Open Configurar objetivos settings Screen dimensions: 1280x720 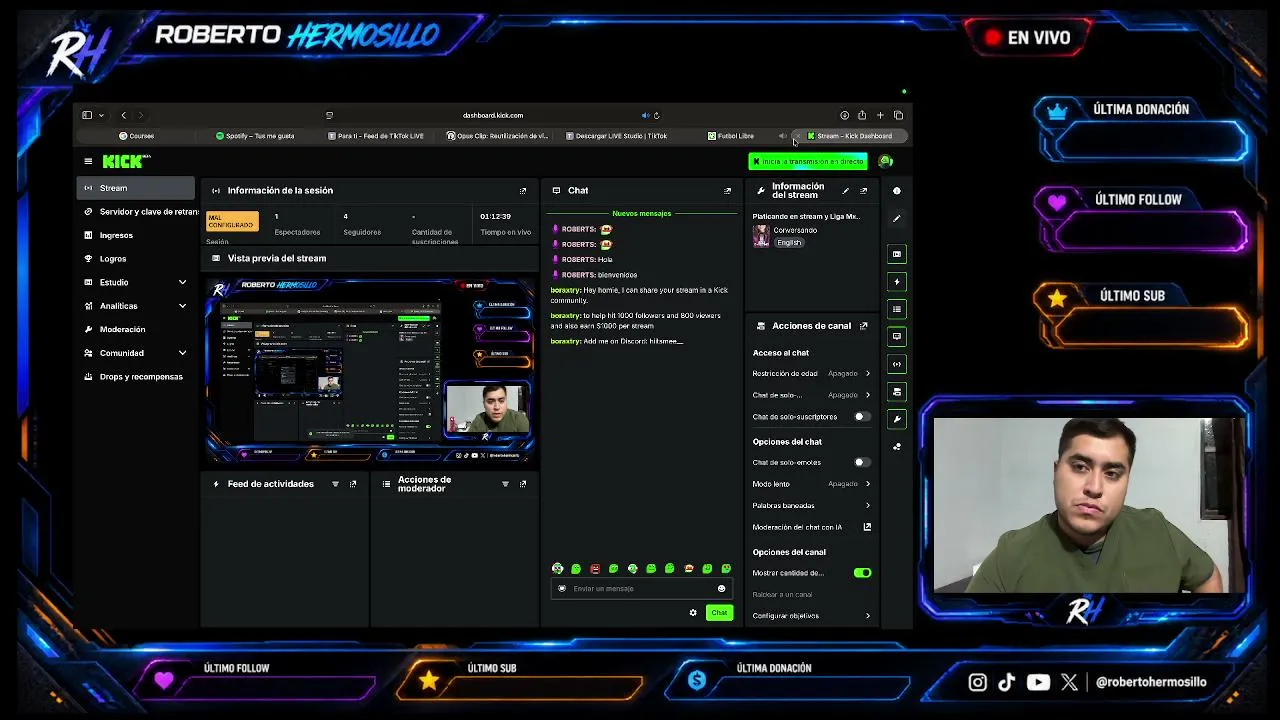tap(811, 616)
